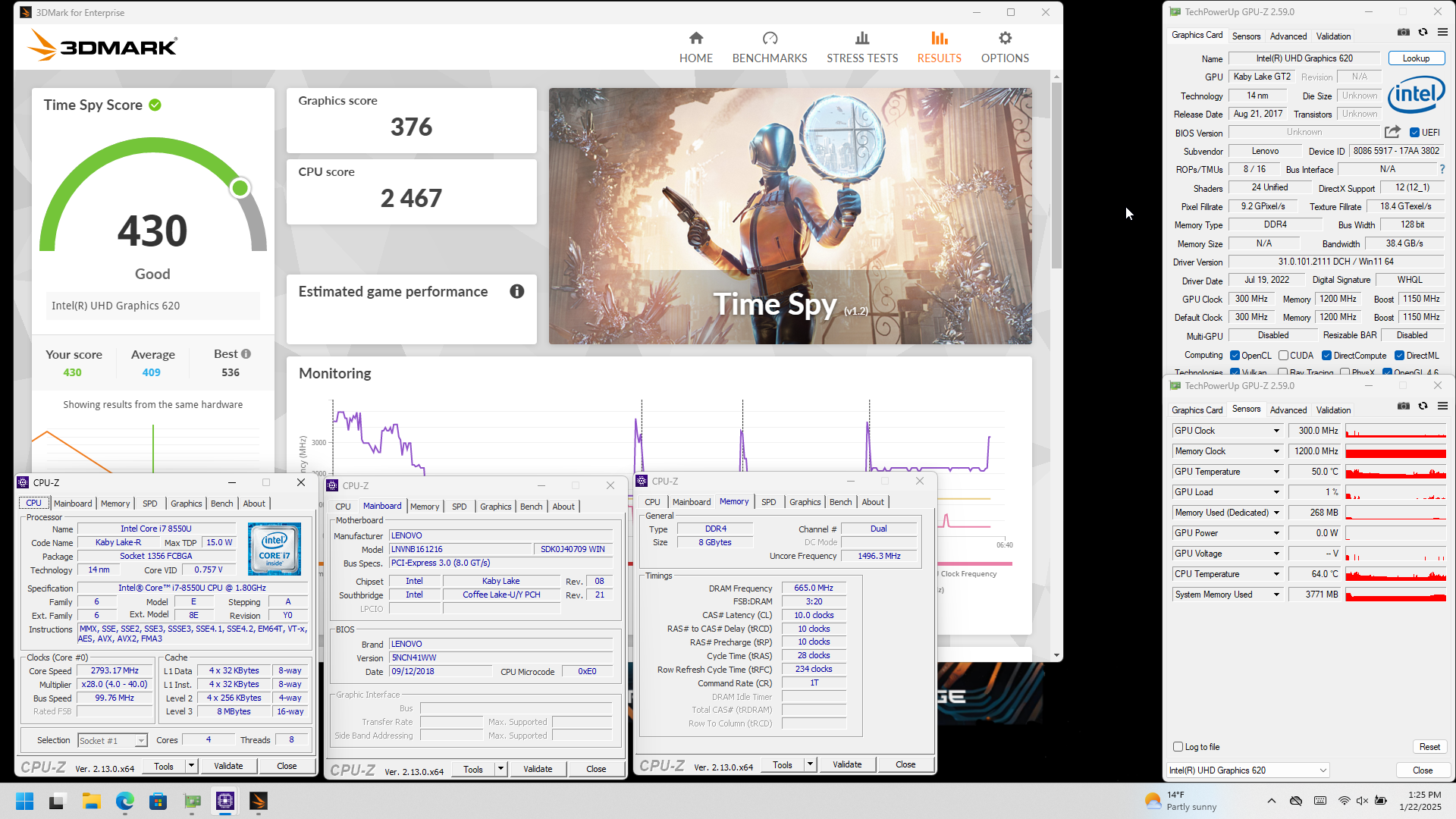The width and height of the screenshot is (1456, 819).
Task: Click Reset in GPU-Z Sensors window
Action: 1429,747
